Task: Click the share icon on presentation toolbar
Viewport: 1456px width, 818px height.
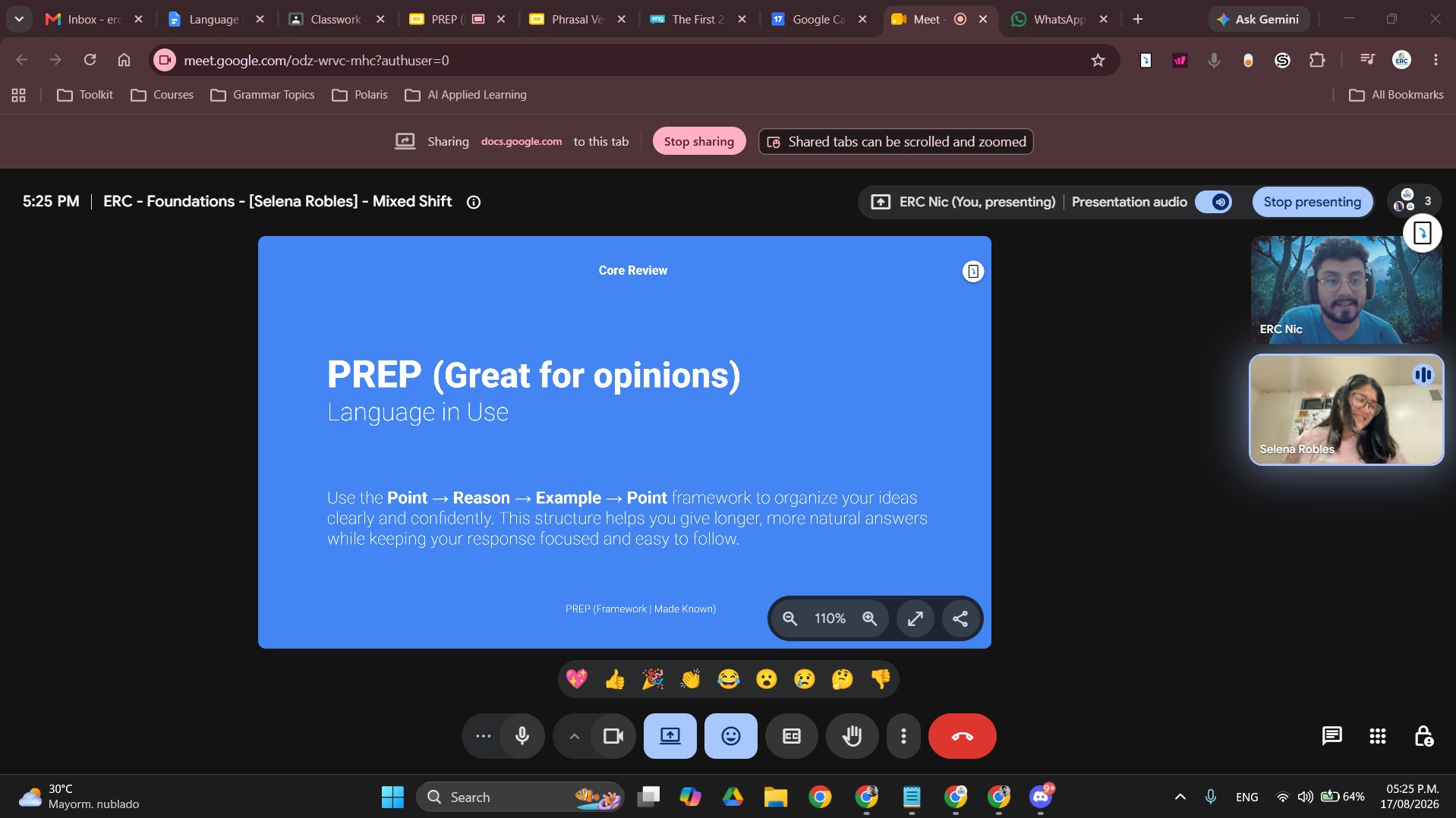Action: pos(960,618)
